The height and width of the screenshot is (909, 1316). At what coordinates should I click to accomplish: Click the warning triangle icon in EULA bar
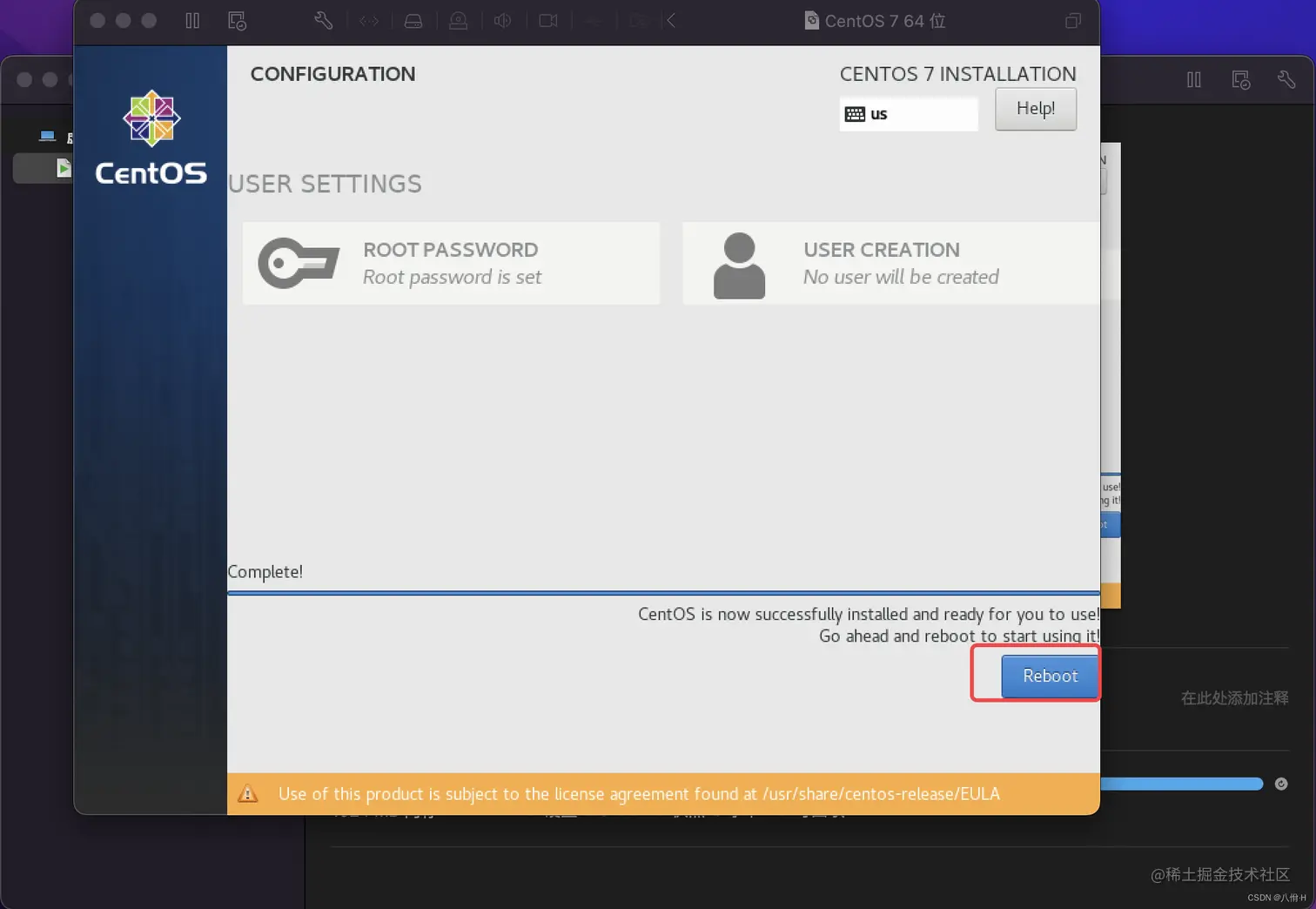pyautogui.click(x=248, y=794)
